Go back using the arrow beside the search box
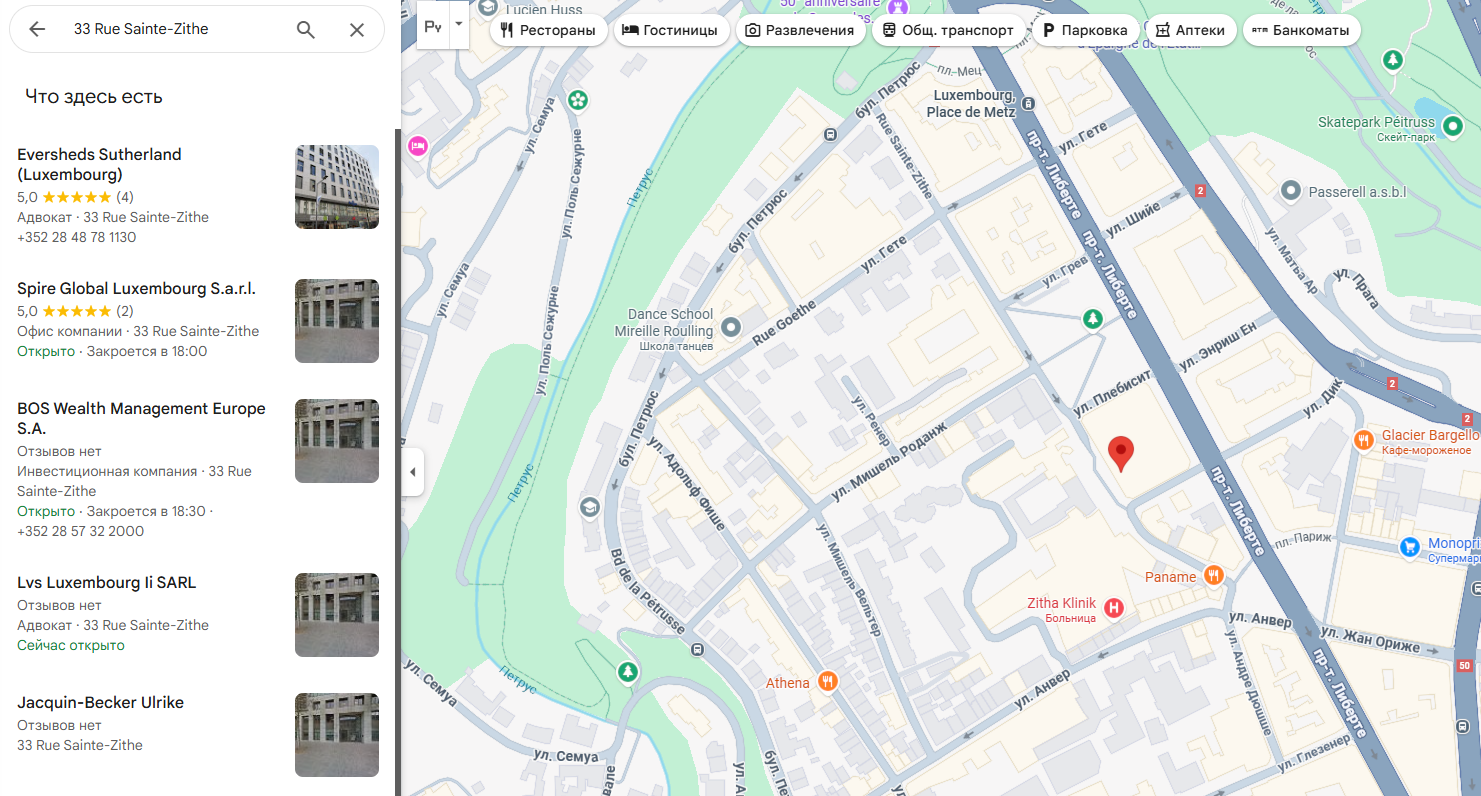Image resolution: width=1481 pixels, height=796 pixels. pyautogui.click(x=37, y=30)
